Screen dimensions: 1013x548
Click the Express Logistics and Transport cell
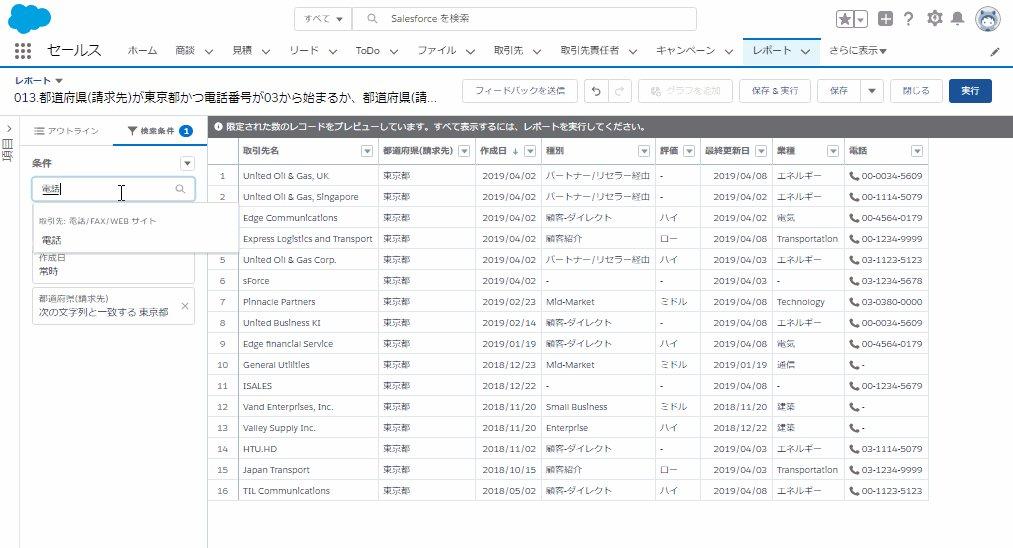[x=308, y=238]
